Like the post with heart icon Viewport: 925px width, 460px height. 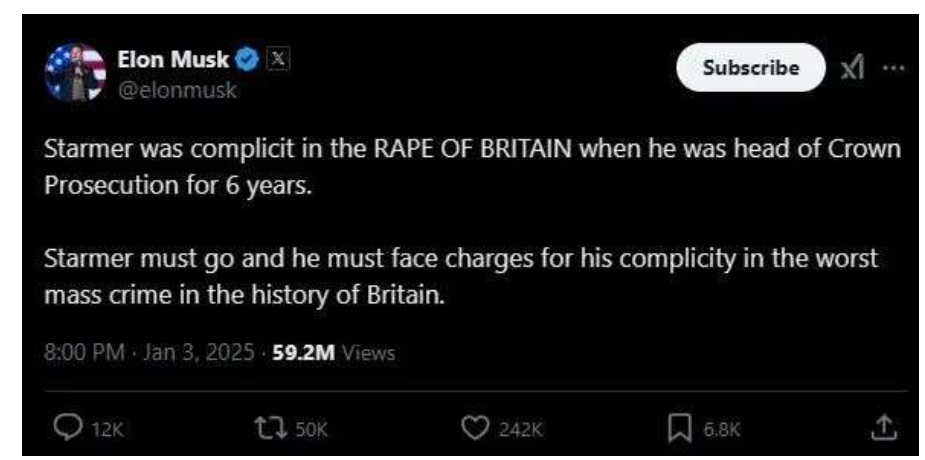tap(475, 429)
